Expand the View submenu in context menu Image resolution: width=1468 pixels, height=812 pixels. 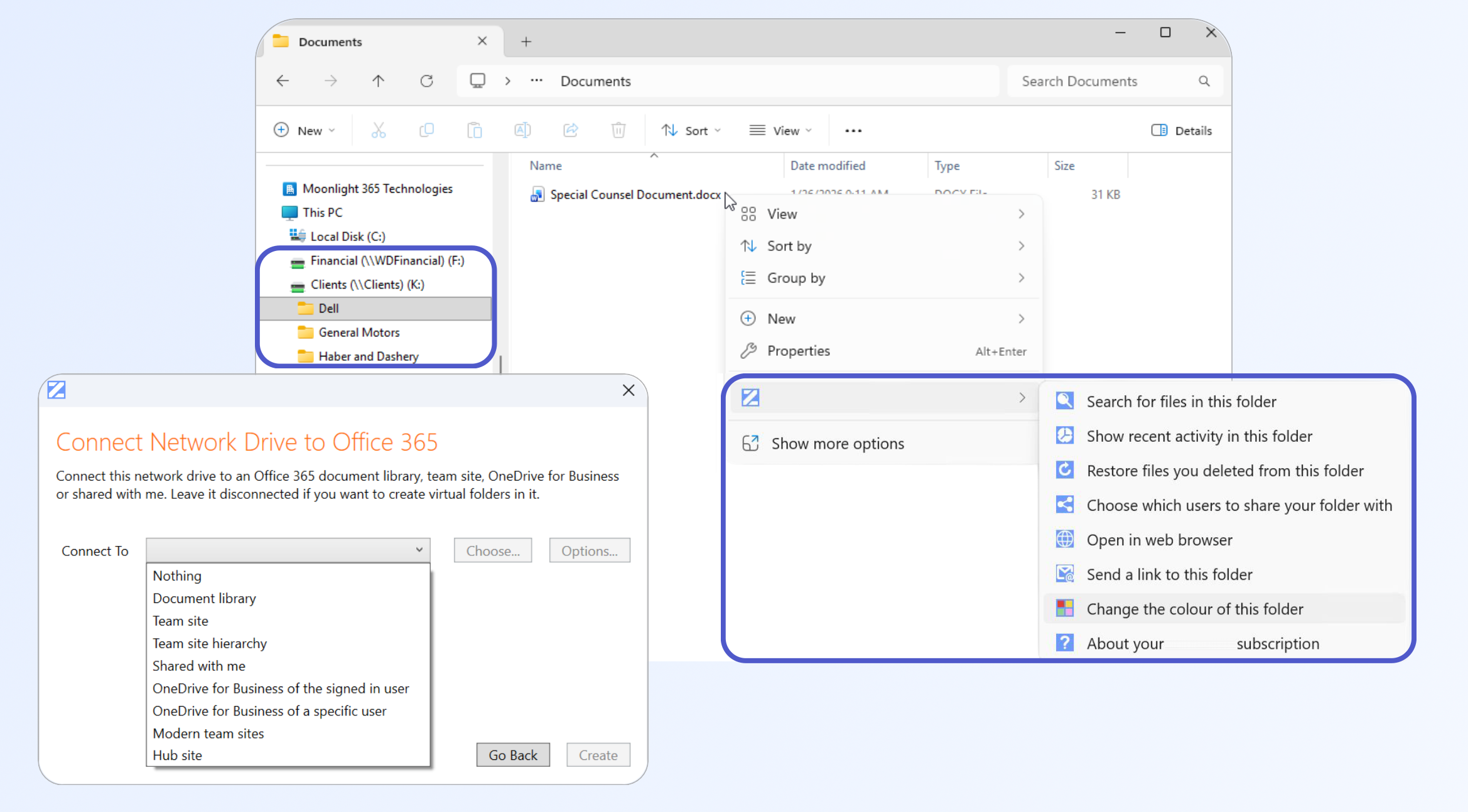coord(884,214)
